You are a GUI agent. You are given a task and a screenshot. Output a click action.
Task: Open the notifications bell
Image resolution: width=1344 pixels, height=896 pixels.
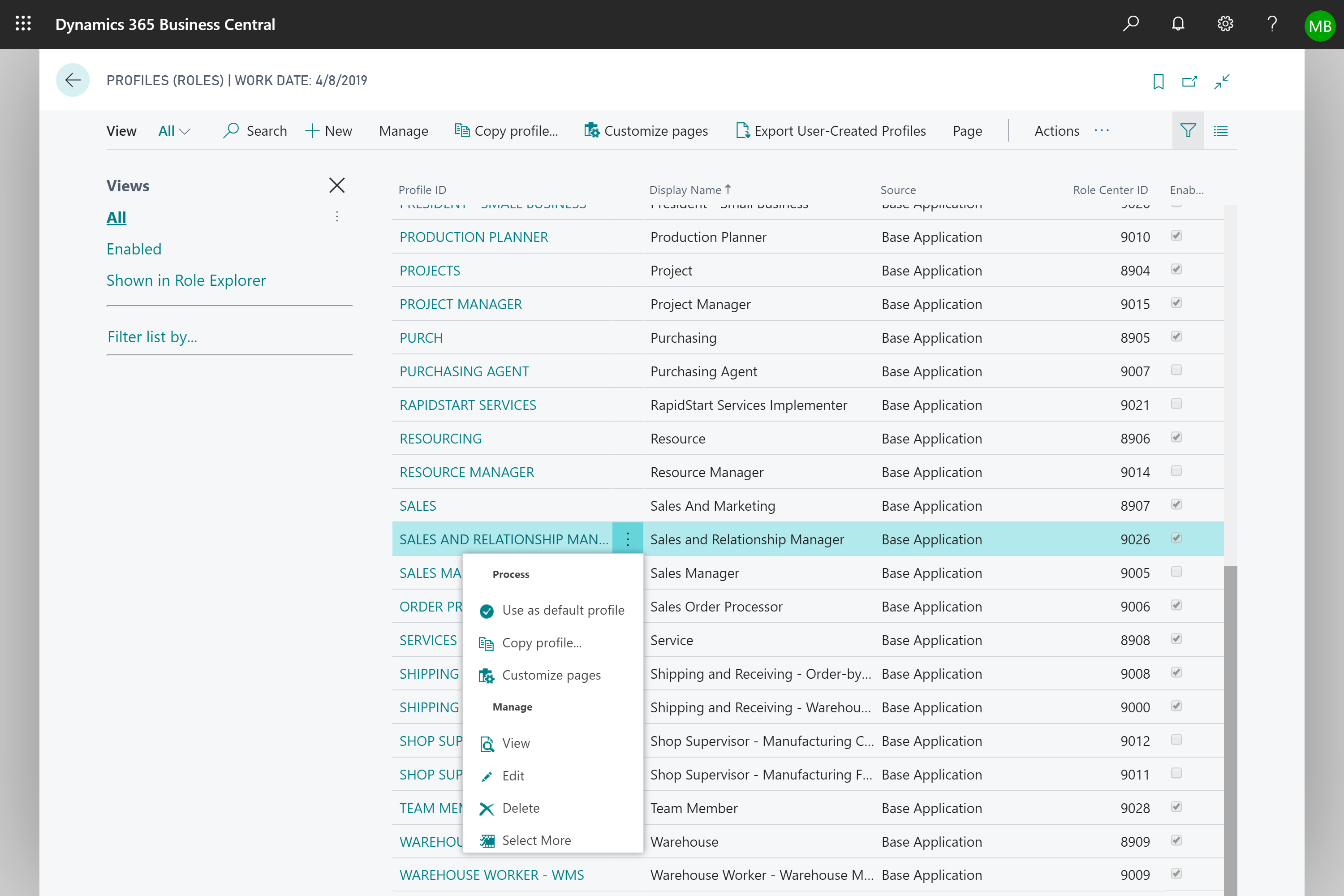[x=1178, y=24]
